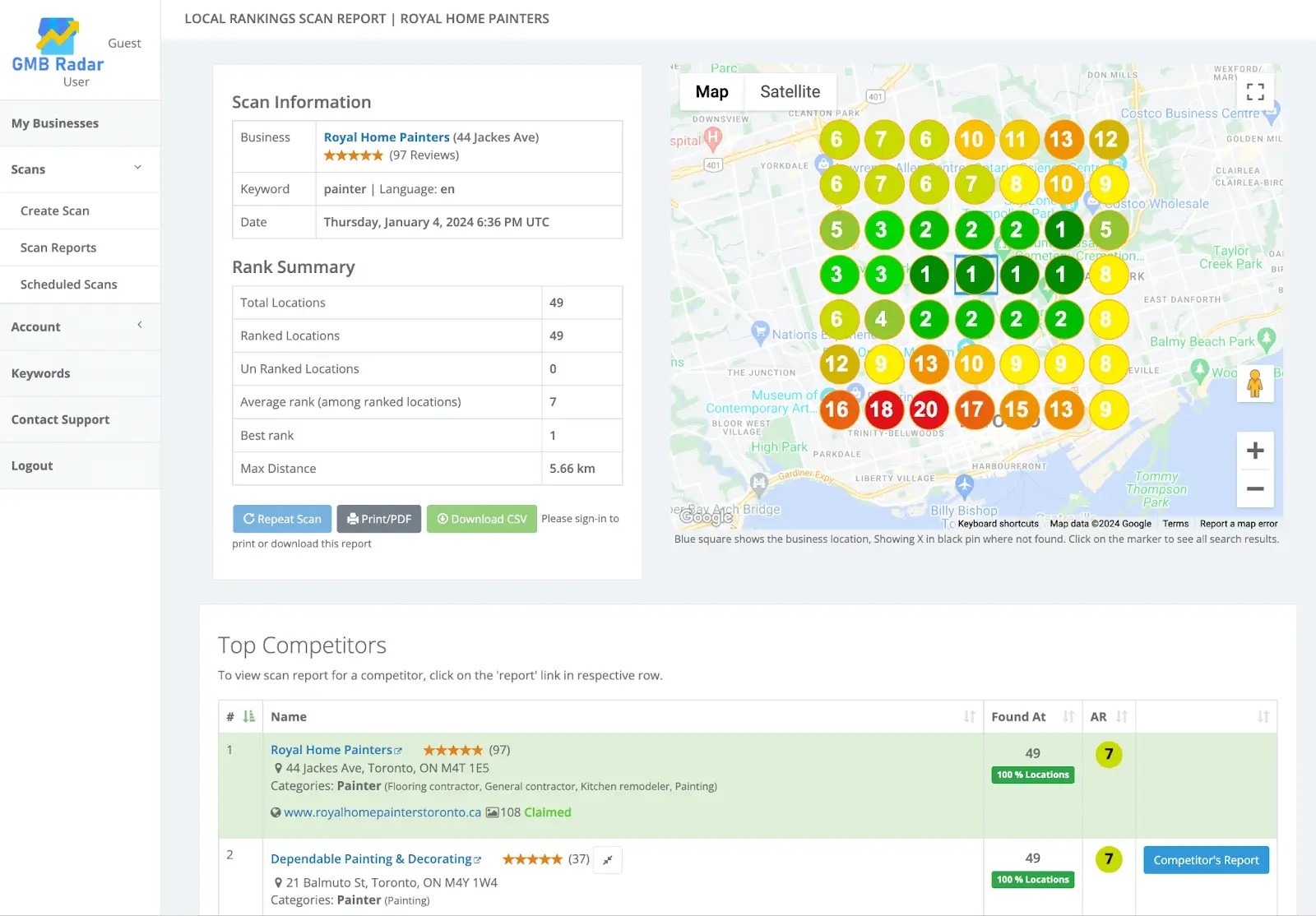
Task: Click the photo count icon showing 108
Action: click(492, 812)
